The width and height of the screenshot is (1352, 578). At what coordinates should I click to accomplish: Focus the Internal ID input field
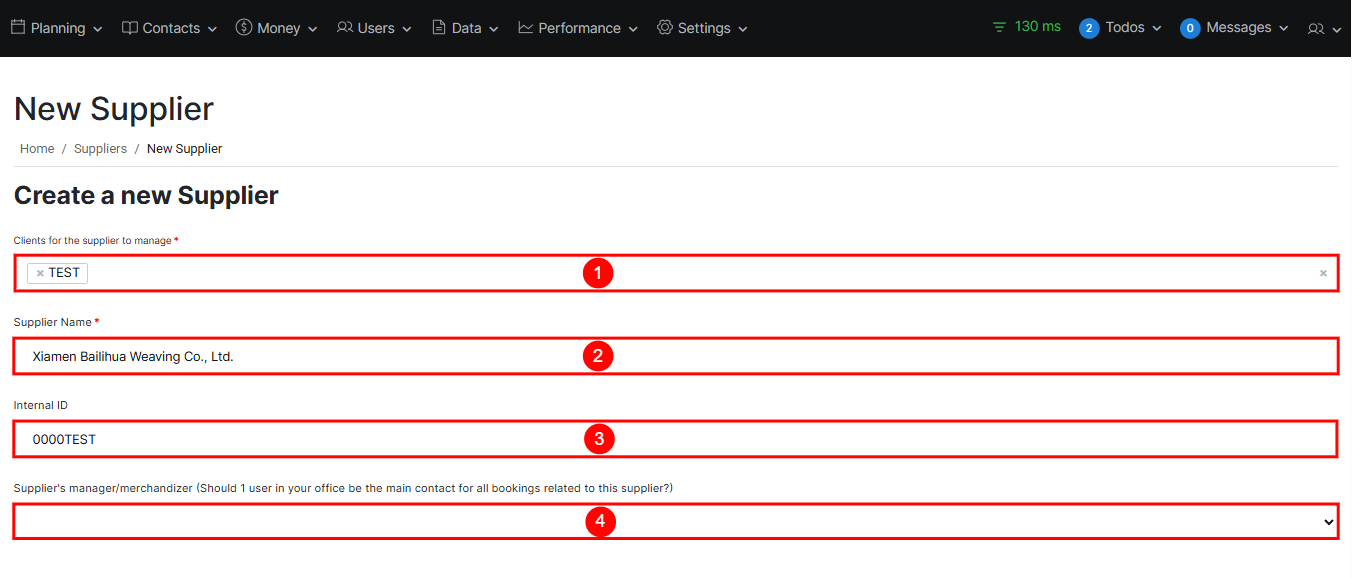click(676, 439)
